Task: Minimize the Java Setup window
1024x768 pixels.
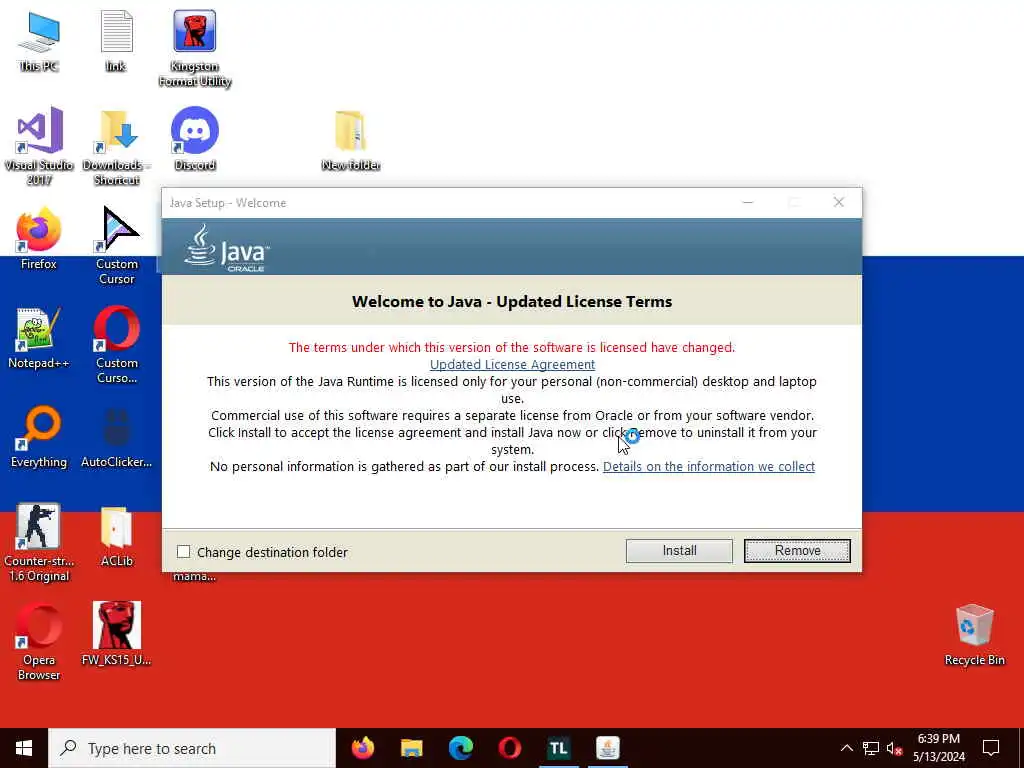Action: click(x=748, y=202)
